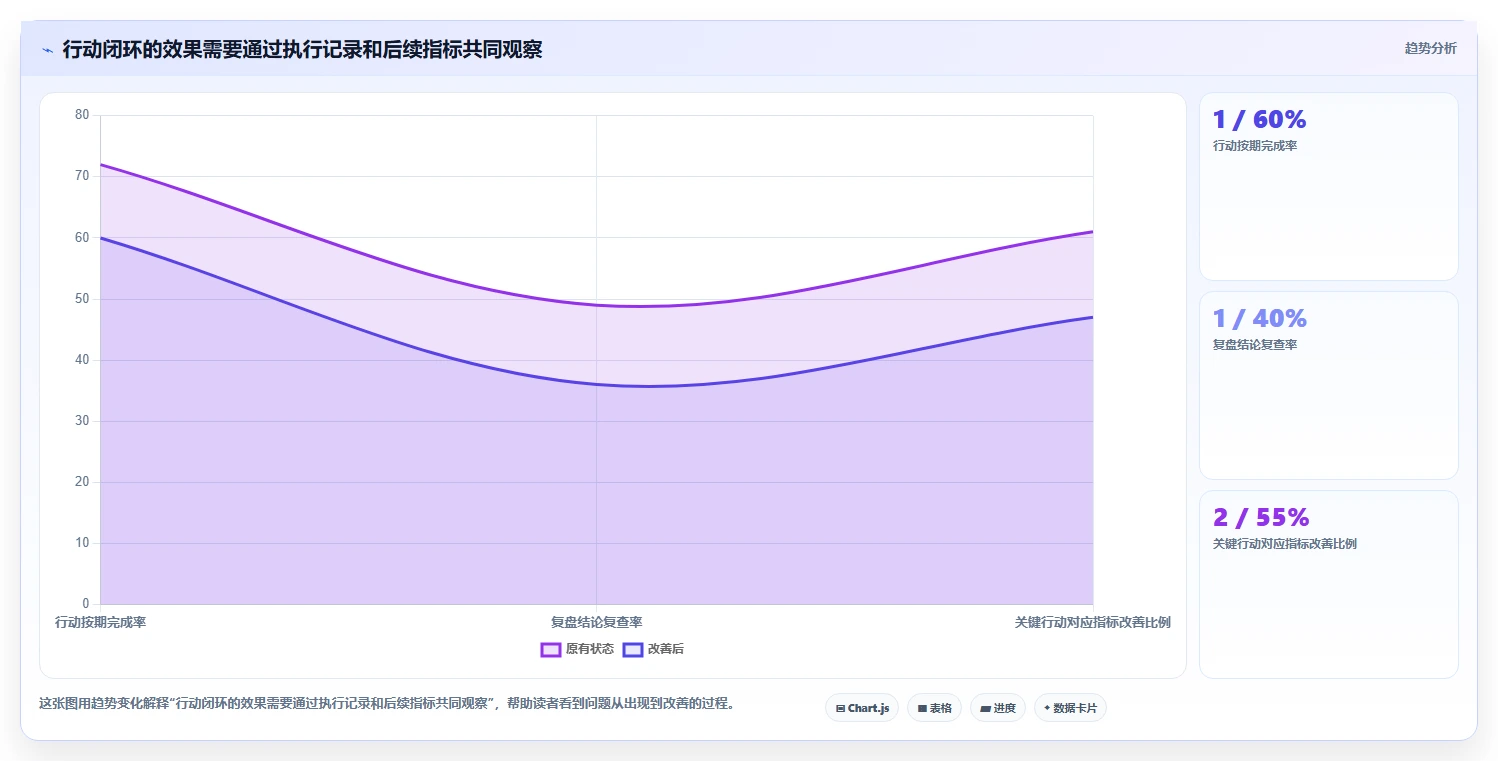Click the y-axis value 80
1498x761 pixels.
(82, 115)
